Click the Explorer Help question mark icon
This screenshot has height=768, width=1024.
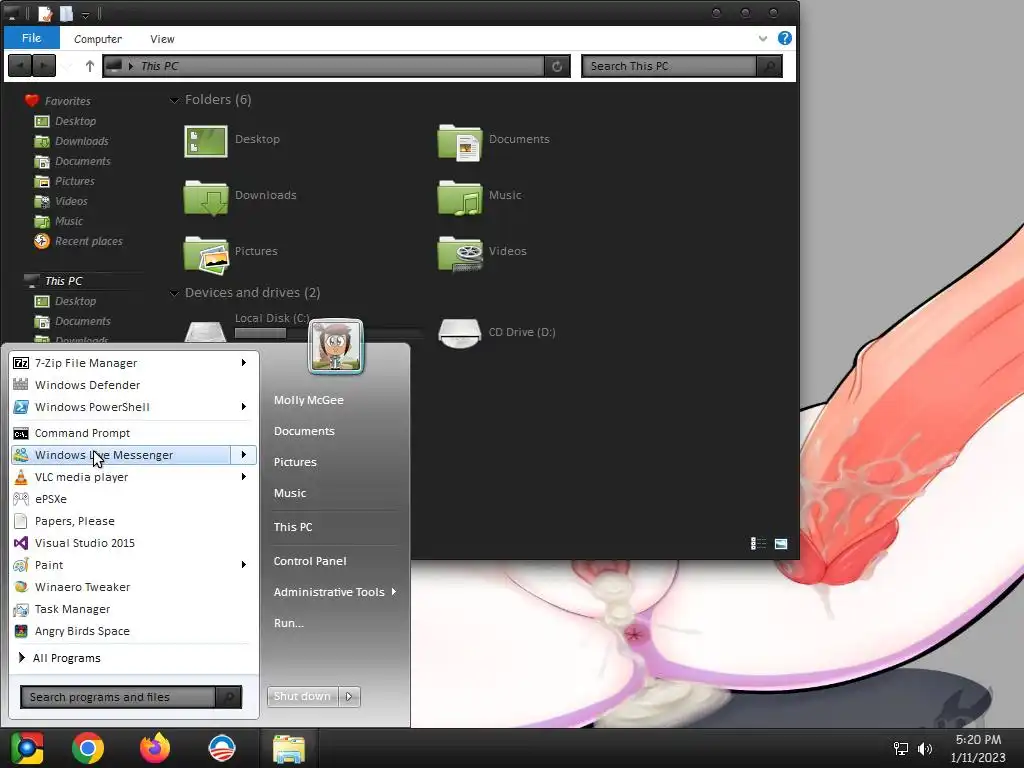784,39
